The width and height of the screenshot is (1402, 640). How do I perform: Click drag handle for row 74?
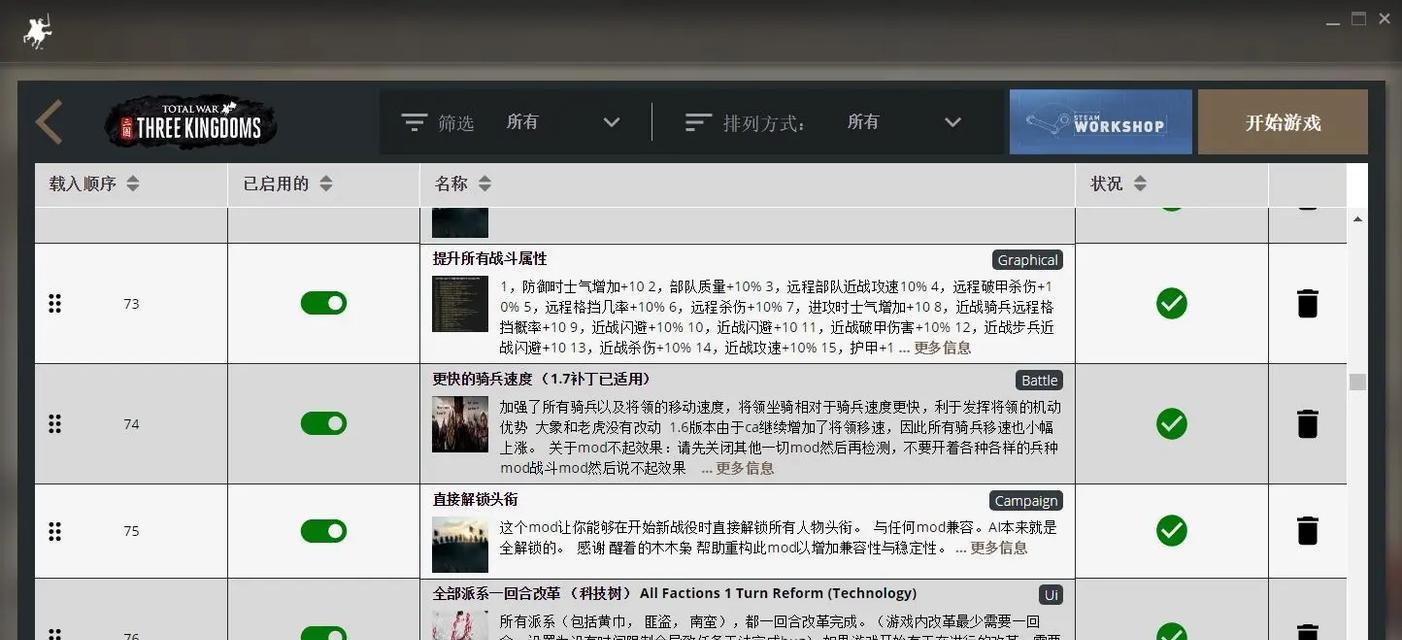coord(55,424)
